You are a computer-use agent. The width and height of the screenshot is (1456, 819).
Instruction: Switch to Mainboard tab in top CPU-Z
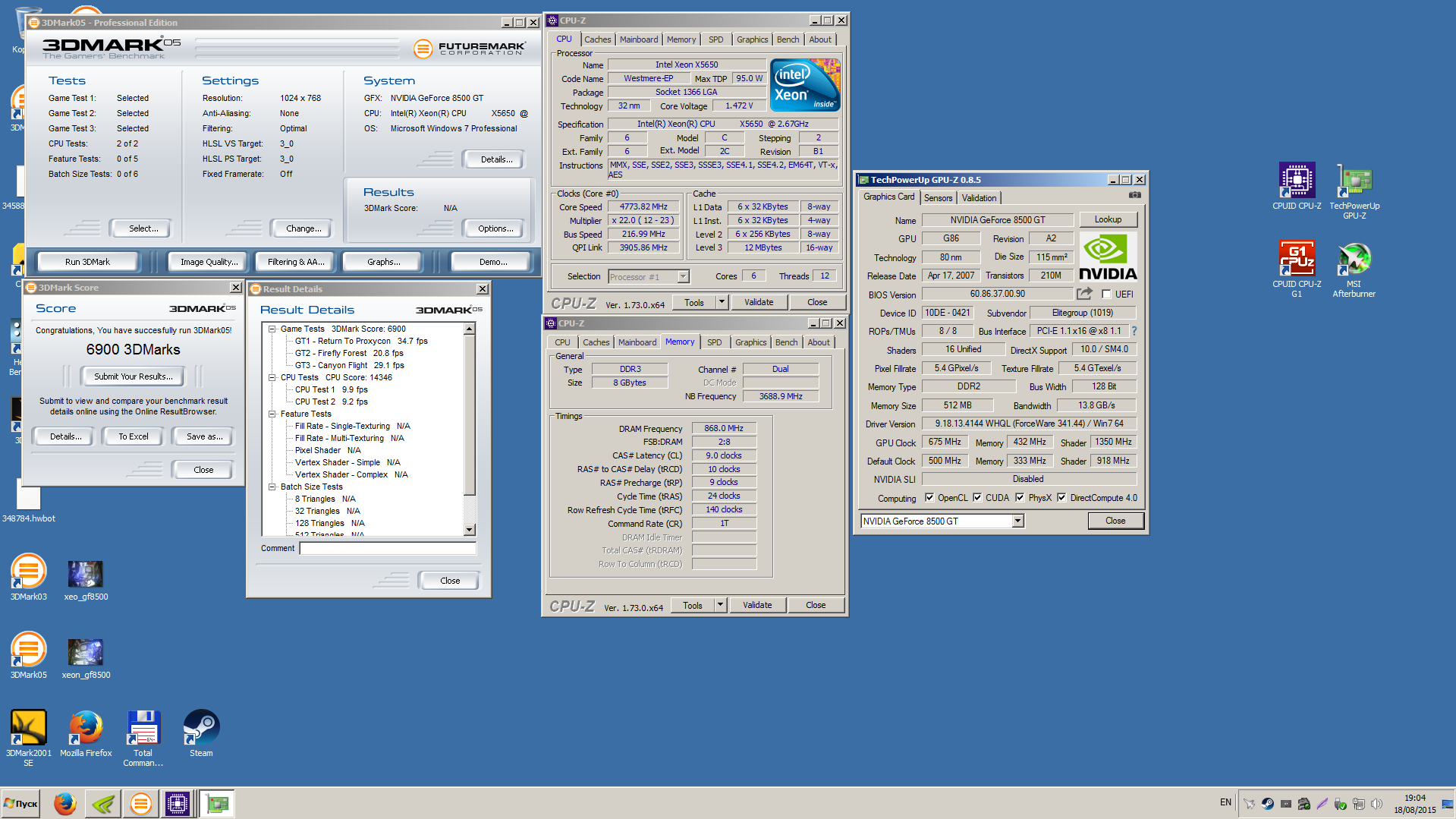pos(639,39)
